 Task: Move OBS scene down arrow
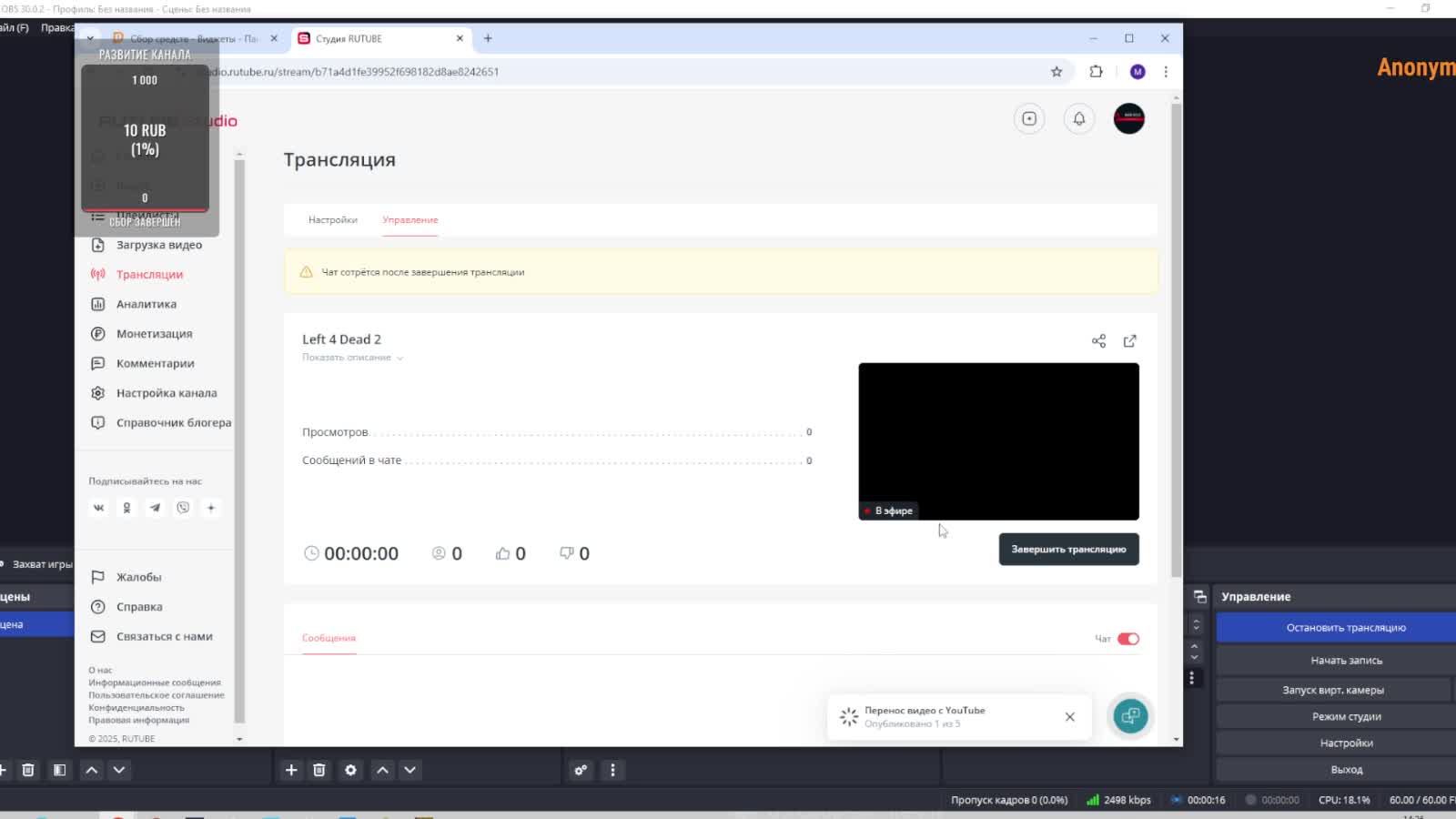click(x=119, y=770)
